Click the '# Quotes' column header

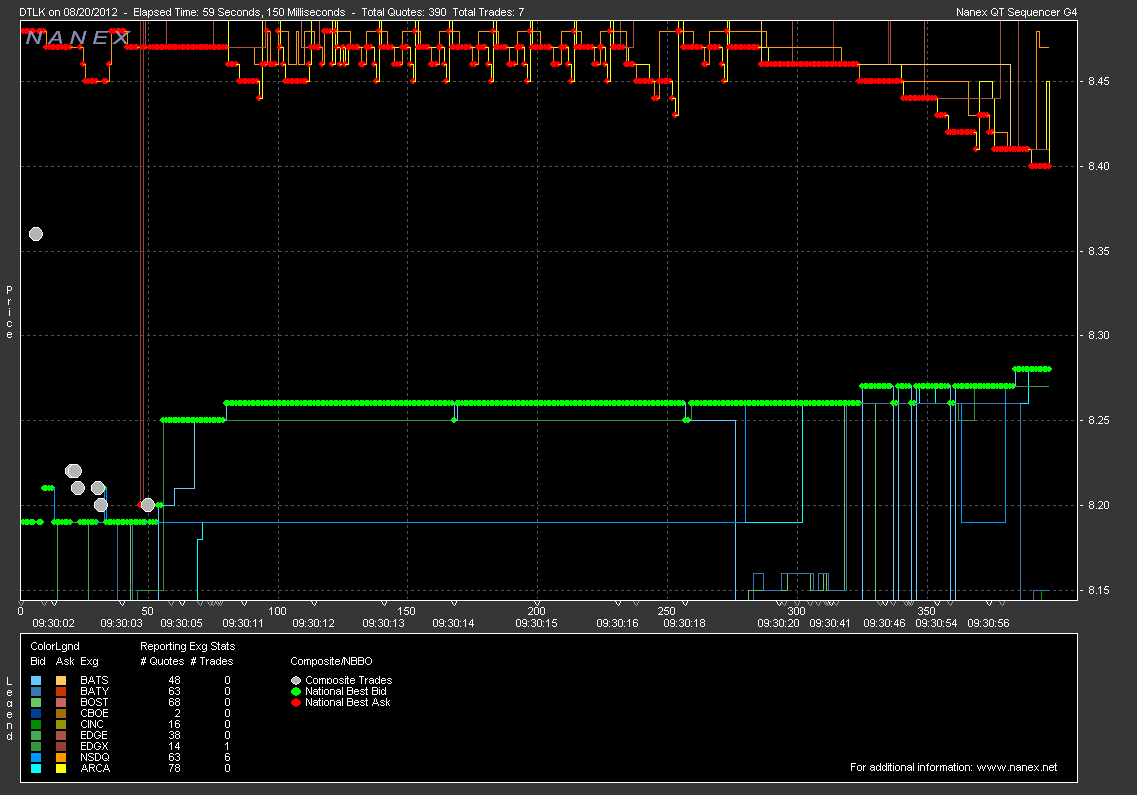(x=162, y=661)
